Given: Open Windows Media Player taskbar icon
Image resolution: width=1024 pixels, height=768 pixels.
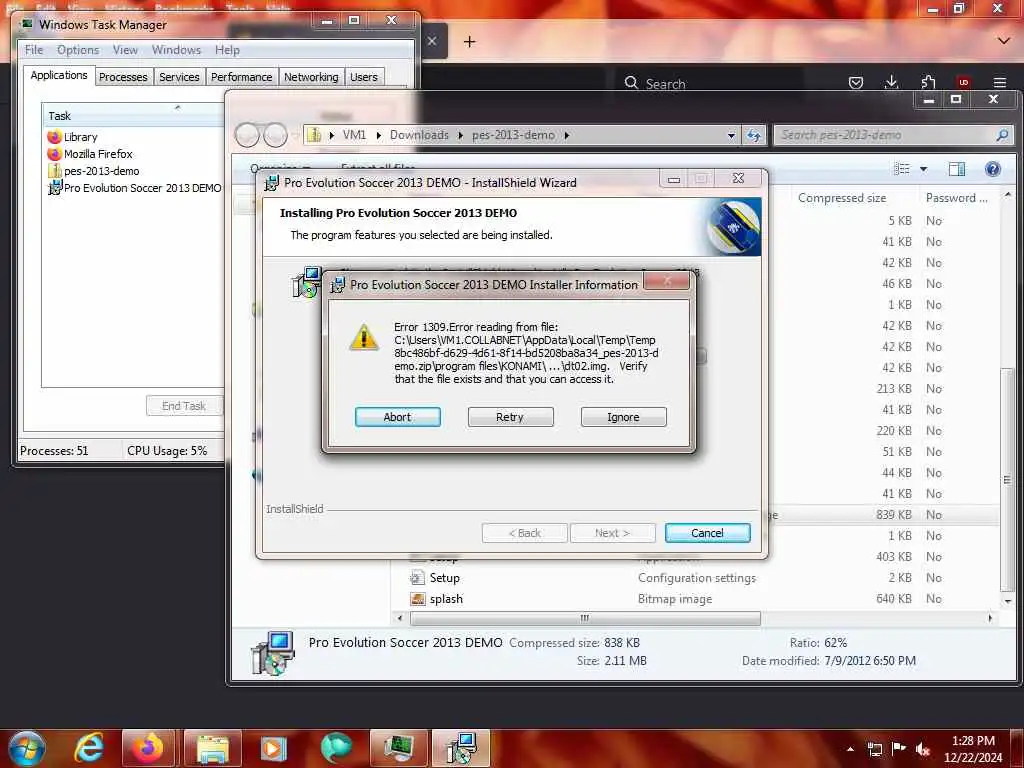Looking at the screenshot, I should [x=274, y=748].
